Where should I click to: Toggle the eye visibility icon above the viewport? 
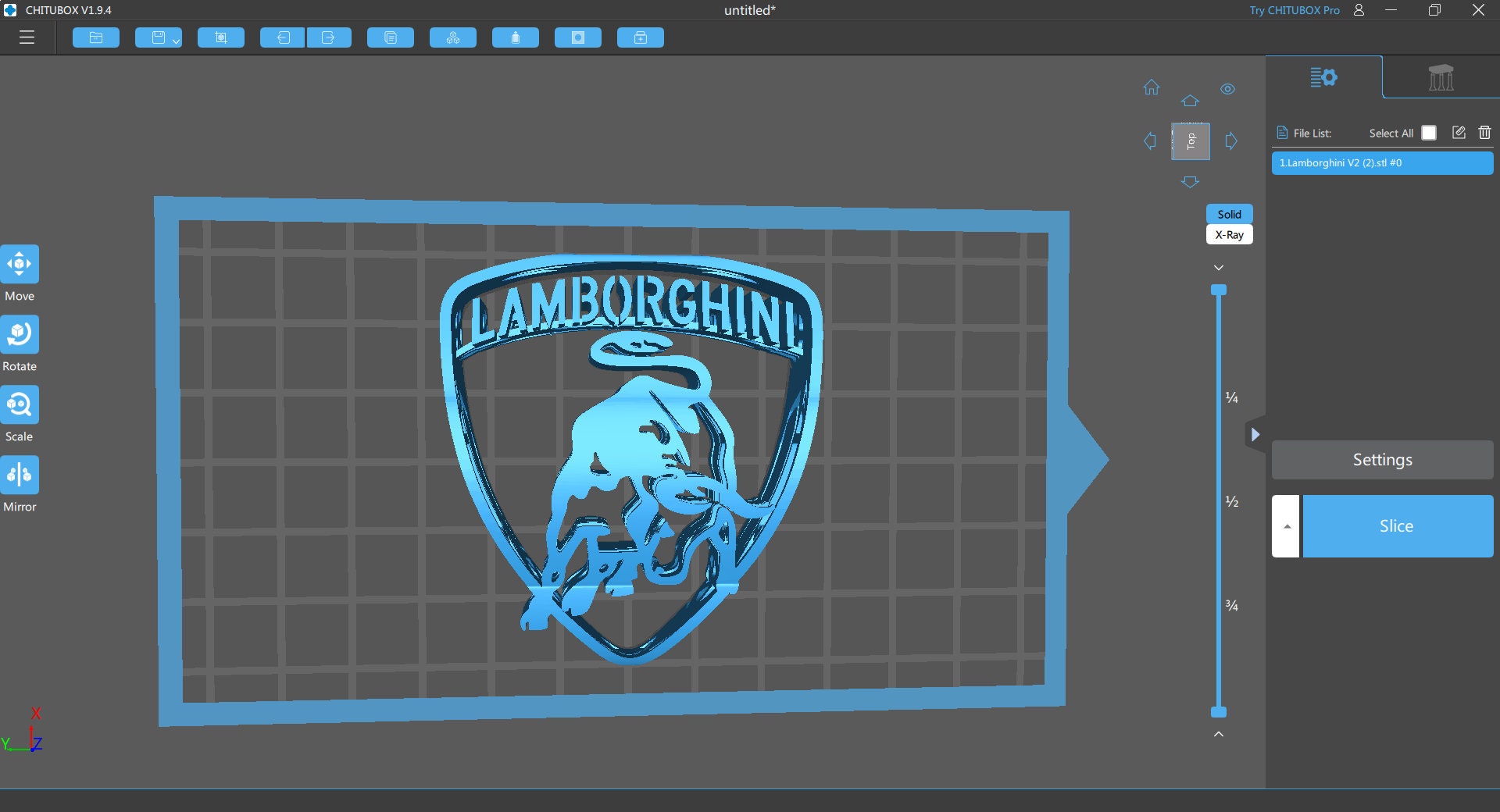point(1227,89)
